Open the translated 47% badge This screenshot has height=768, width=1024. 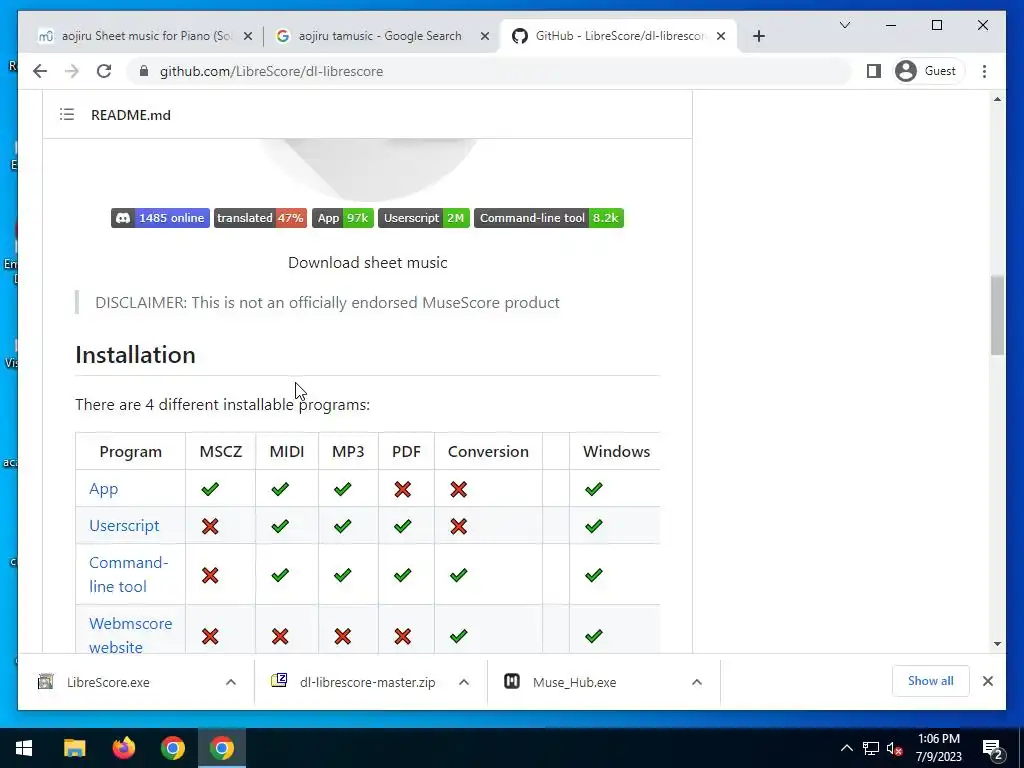[261, 218]
